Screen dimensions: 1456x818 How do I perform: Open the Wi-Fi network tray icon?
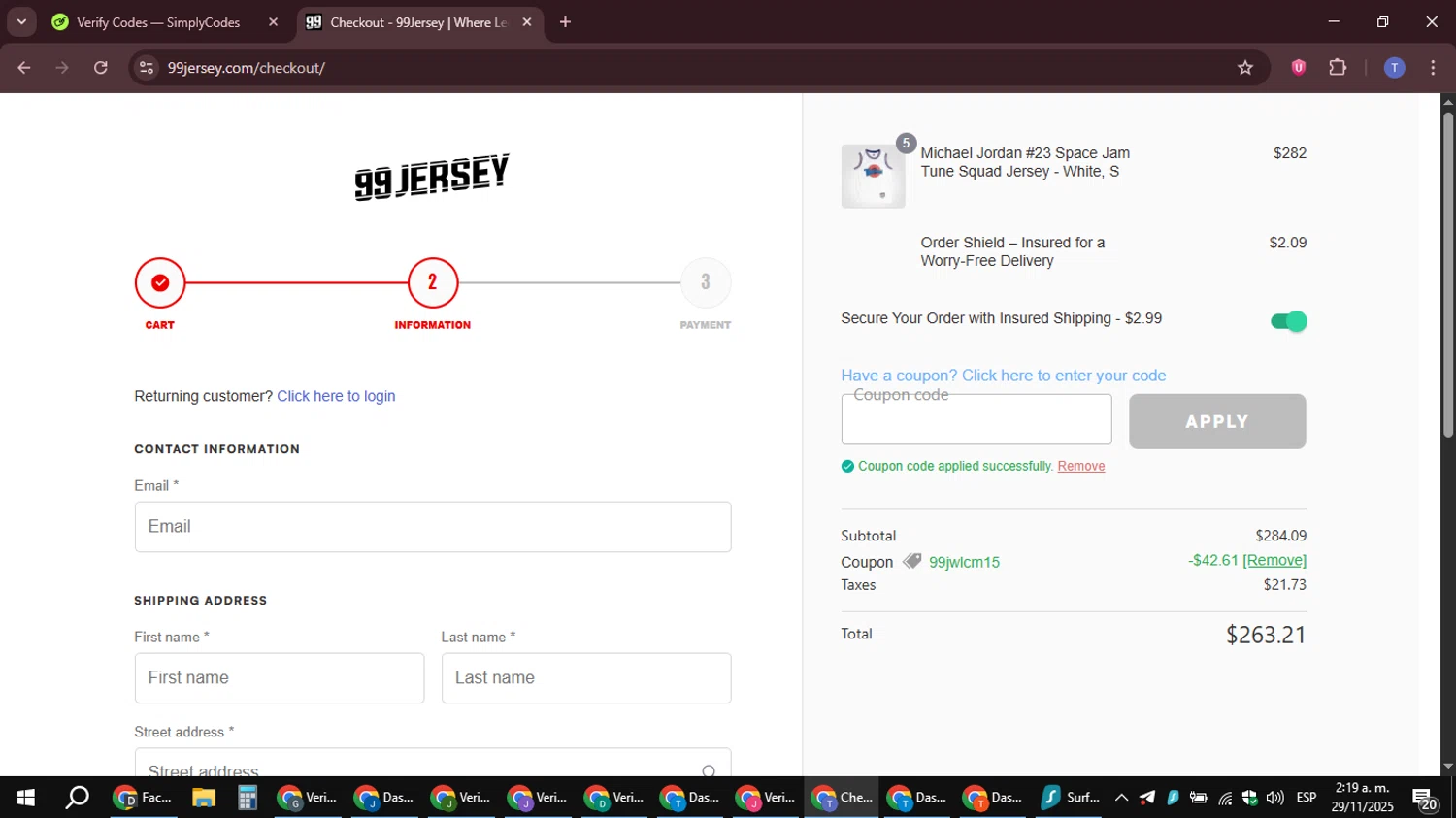(1225, 798)
